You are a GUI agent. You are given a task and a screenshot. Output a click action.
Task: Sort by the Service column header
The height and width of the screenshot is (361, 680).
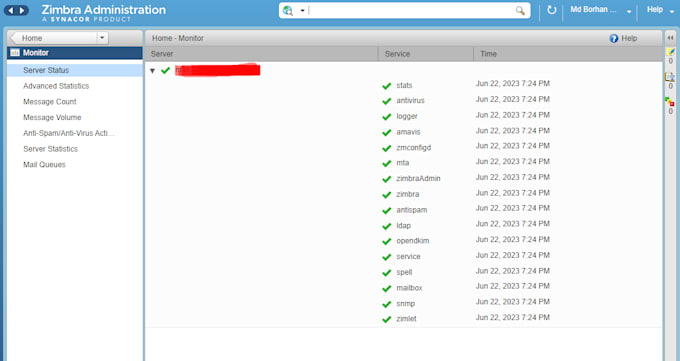426,54
